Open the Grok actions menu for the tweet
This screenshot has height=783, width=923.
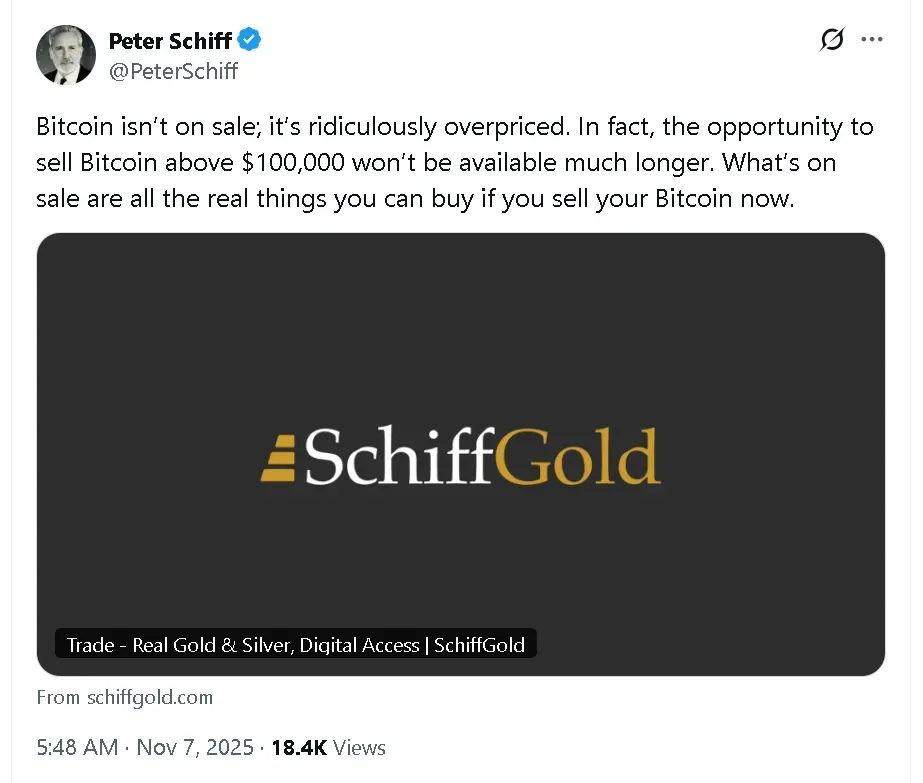tap(831, 39)
